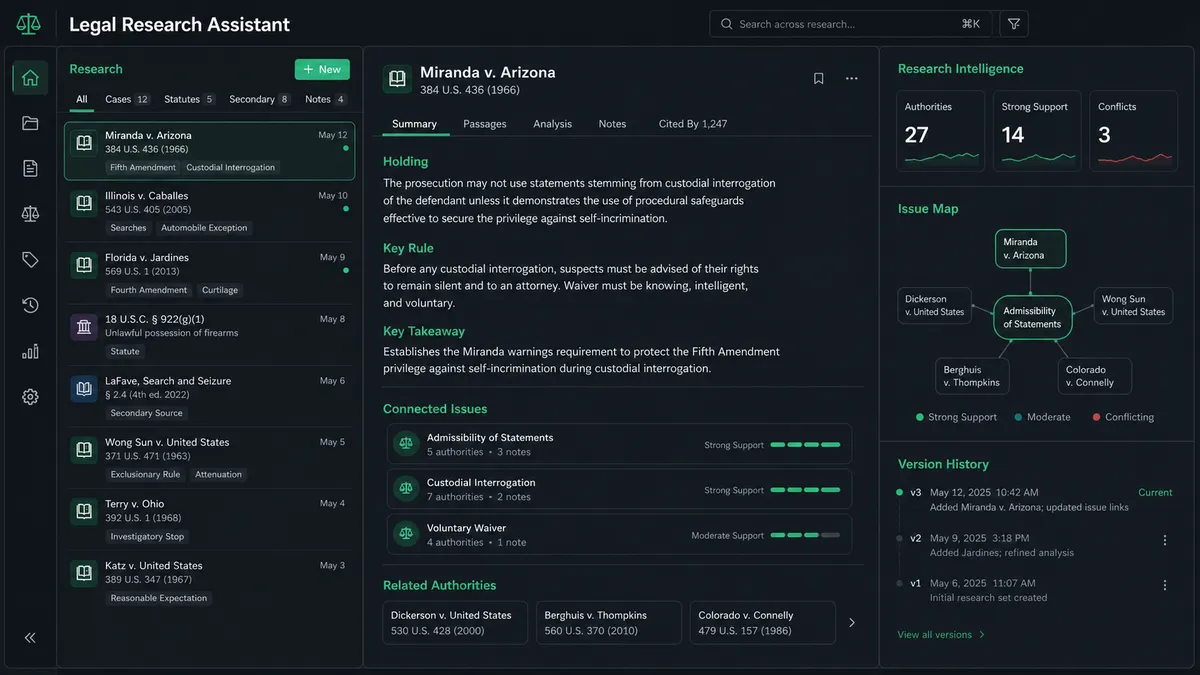Image resolution: width=1200 pixels, height=675 pixels.
Task: Follow the View all versions link
Action: point(941,635)
